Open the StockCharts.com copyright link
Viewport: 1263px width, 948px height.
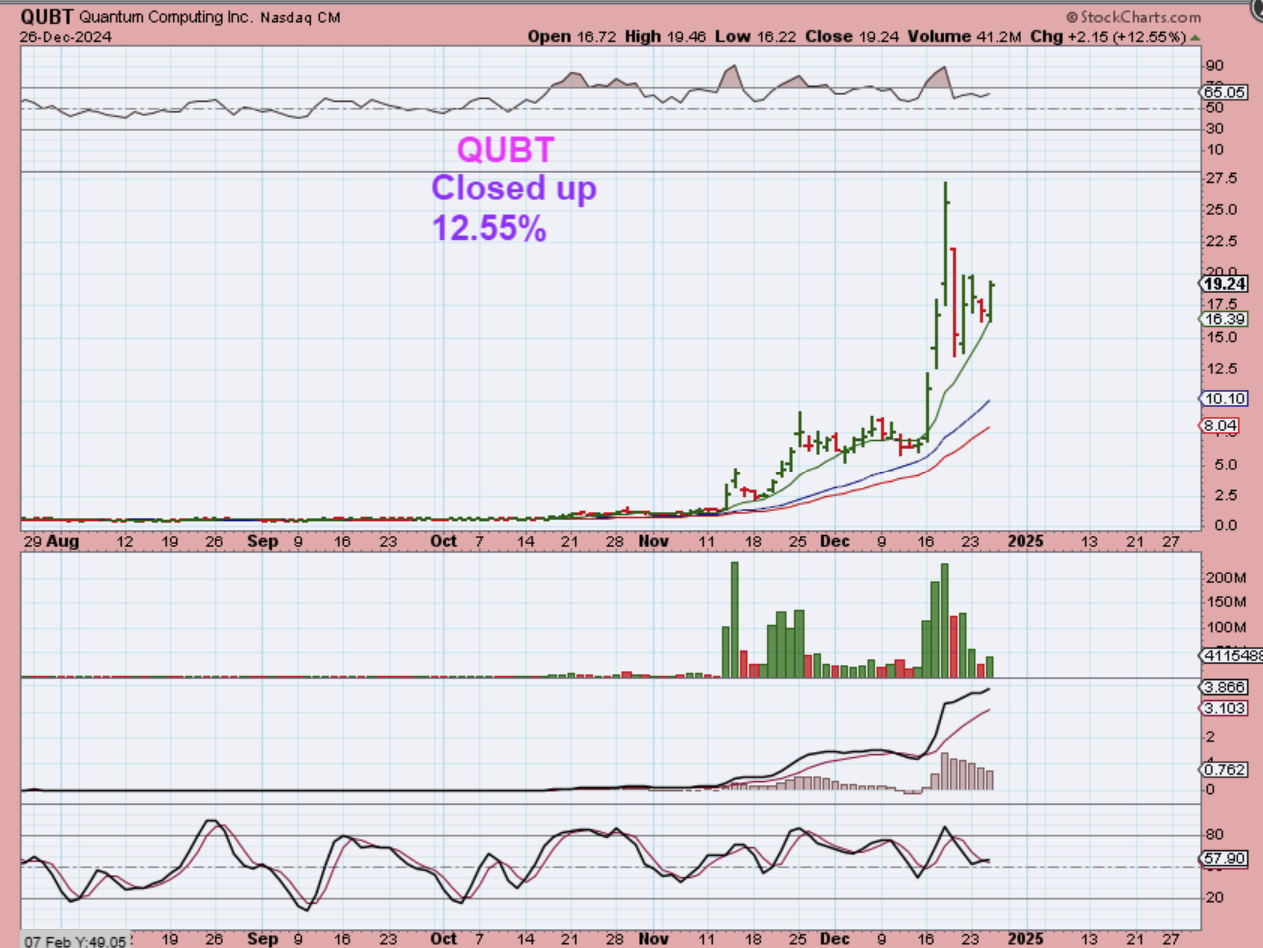[1133, 17]
